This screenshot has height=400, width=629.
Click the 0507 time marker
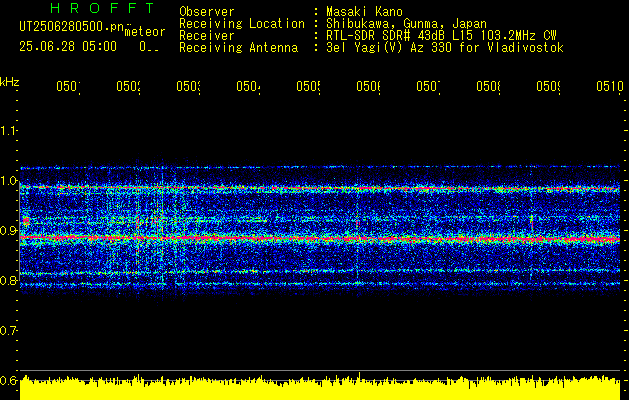point(428,86)
